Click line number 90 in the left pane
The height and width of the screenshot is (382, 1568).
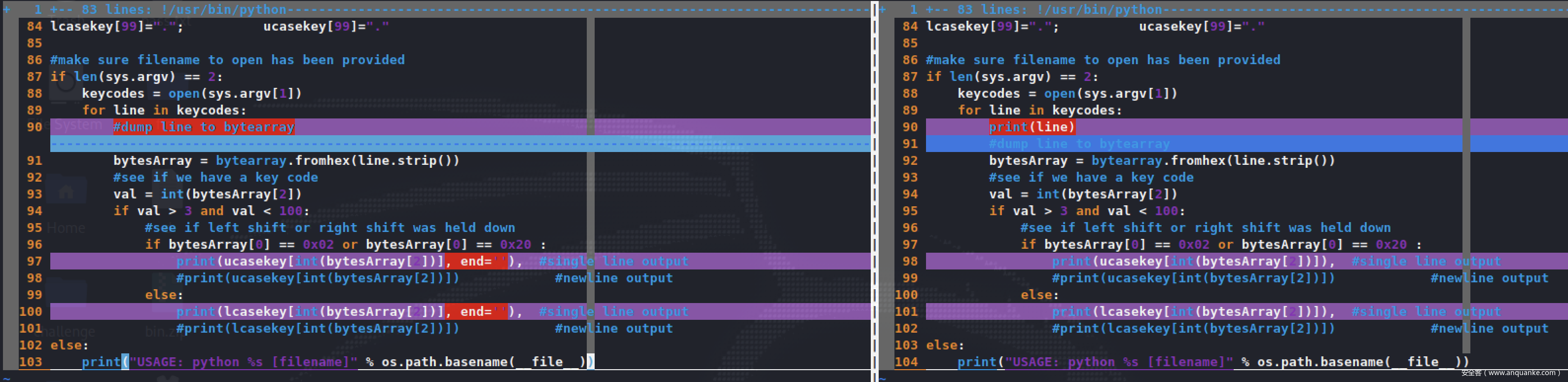click(x=34, y=127)
